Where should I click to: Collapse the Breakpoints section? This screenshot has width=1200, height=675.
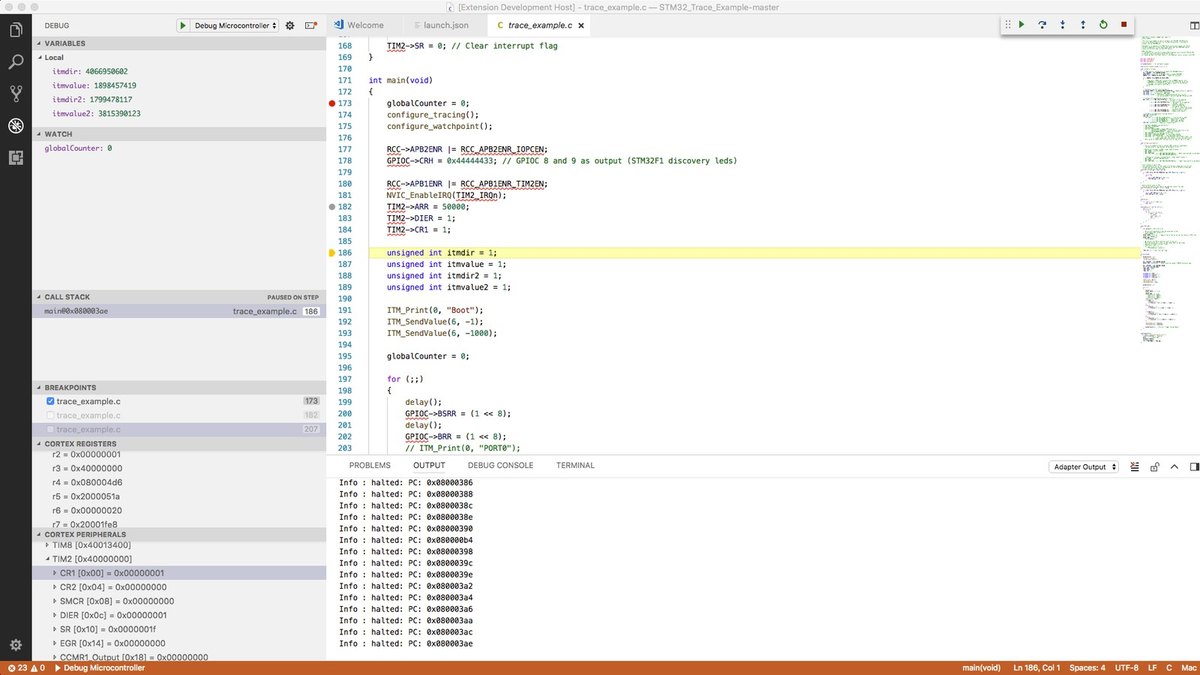[179, 387]
